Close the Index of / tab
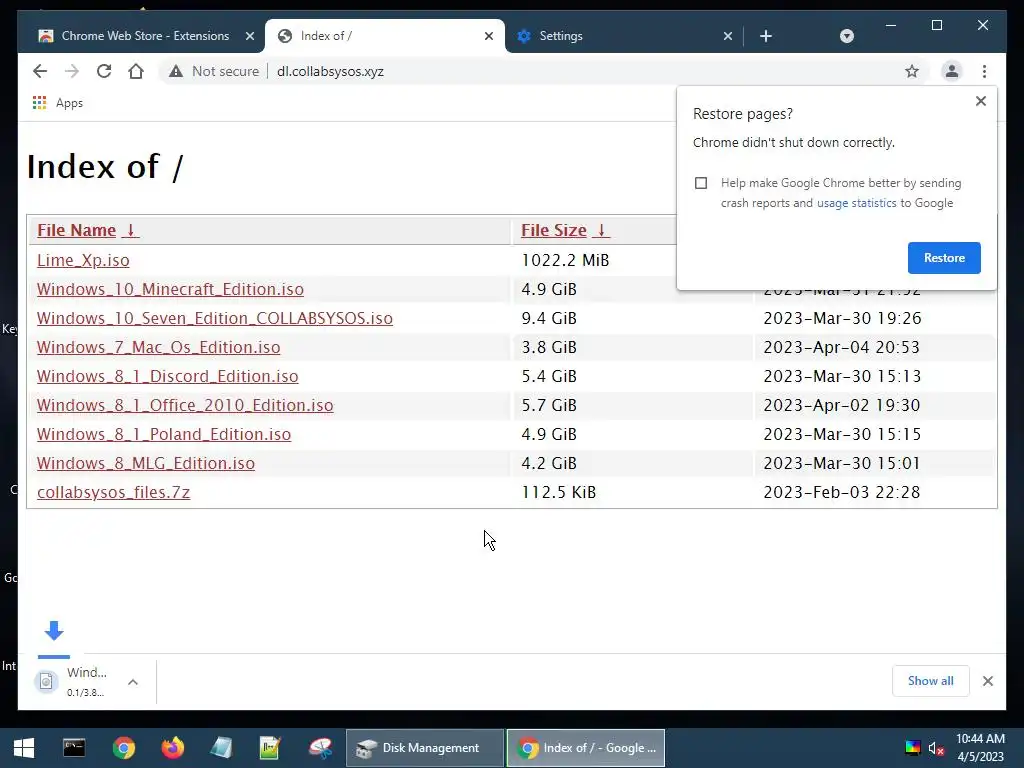The height and width of the screenshot is (768, 1024). pyautogui.click(x=488, y=36)
